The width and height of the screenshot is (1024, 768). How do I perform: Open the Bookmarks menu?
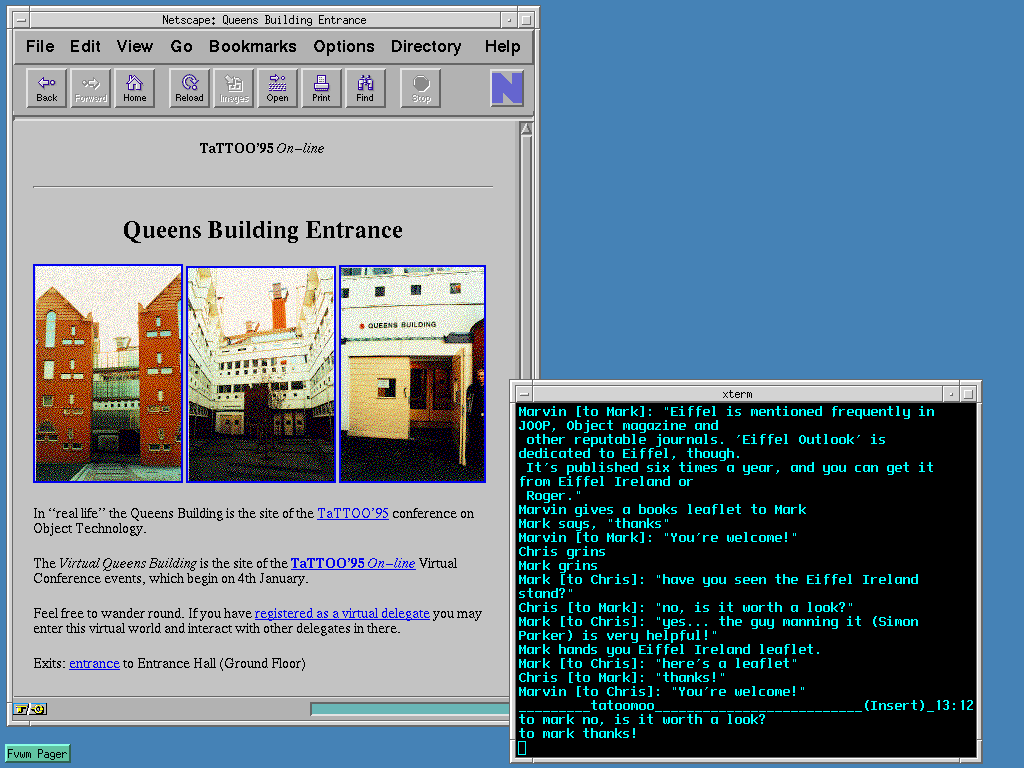252,46
